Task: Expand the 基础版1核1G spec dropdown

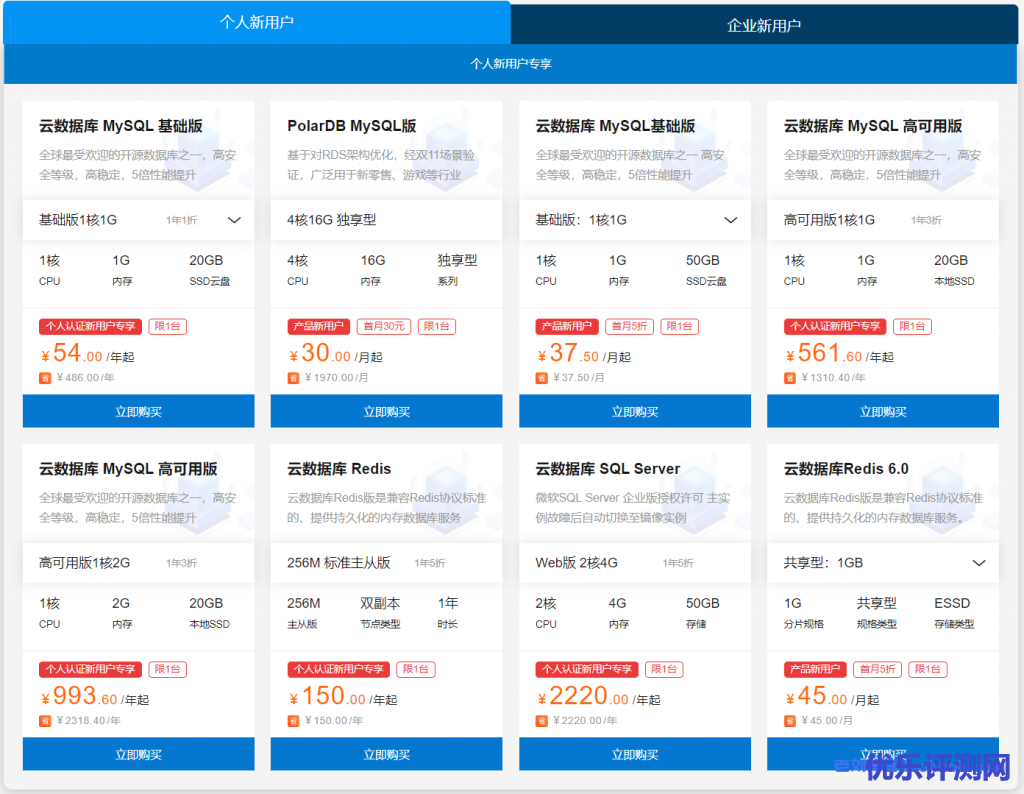Action: [x=234, y=220]
